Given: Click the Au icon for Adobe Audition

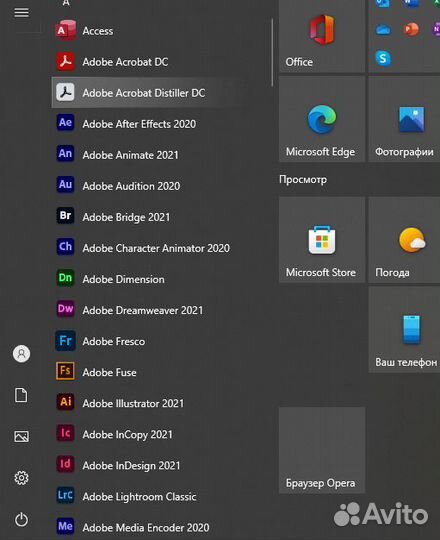Looking at the screenshot, I should tap(65, 185).
